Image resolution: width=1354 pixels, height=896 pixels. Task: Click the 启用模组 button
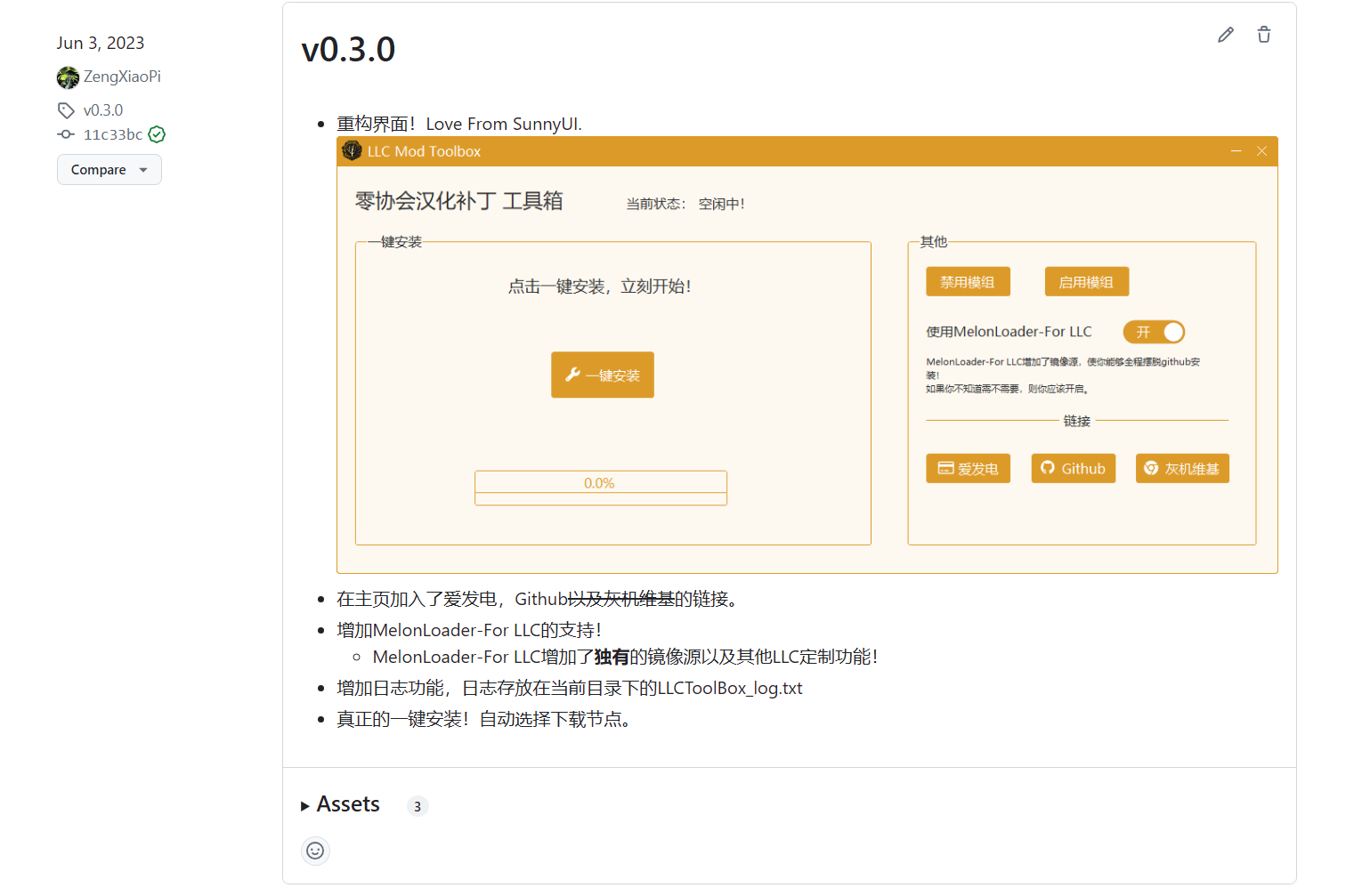click(x=1086, y=282)
